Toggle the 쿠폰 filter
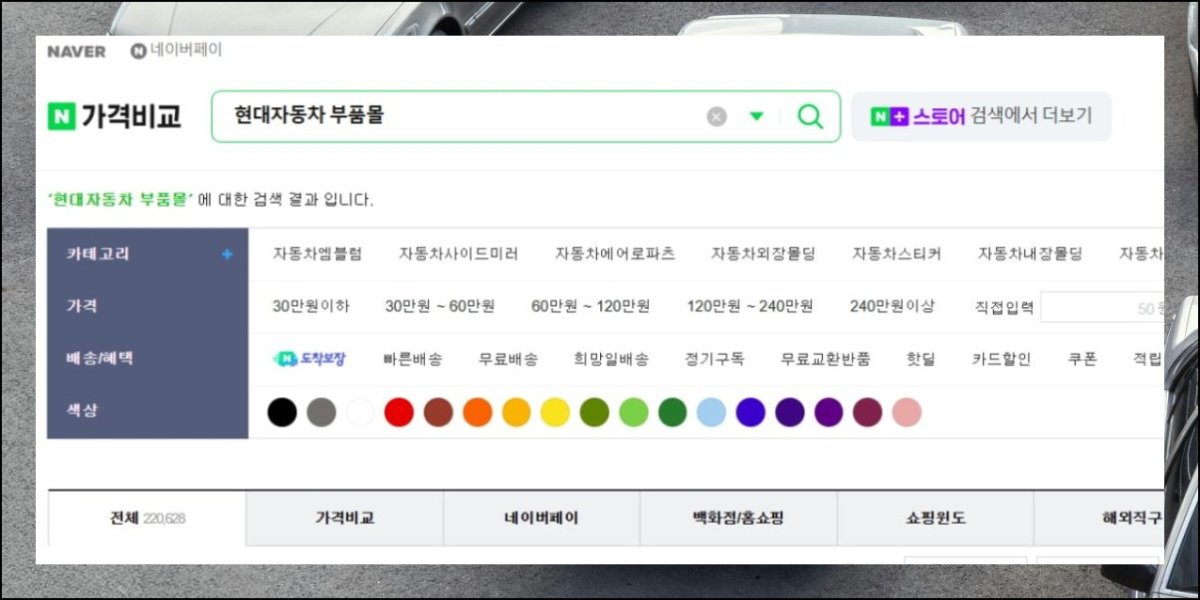Viewport: 1200px width, 600px height. (x=1082, y=359)
